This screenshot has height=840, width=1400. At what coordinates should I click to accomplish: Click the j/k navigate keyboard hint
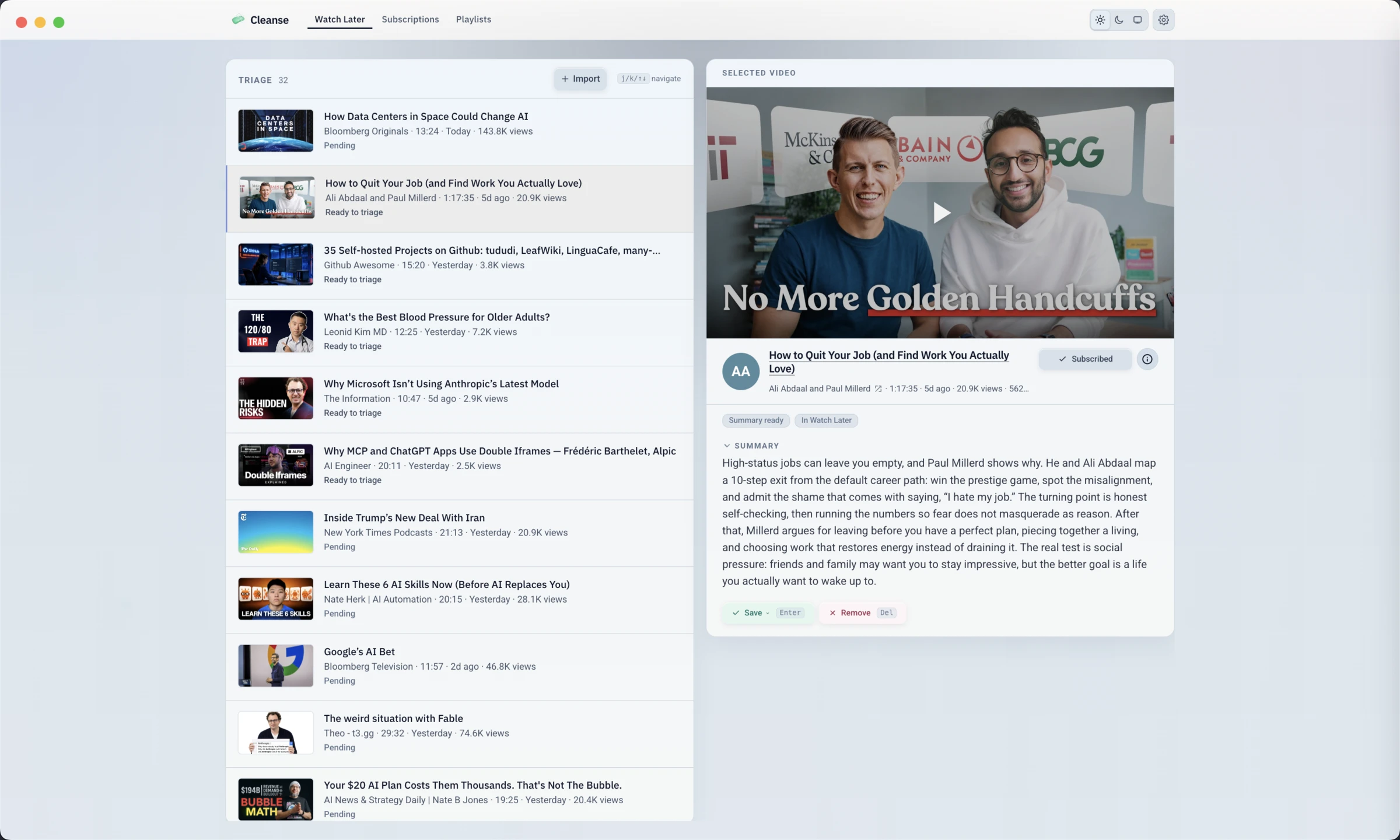(649, 79)
